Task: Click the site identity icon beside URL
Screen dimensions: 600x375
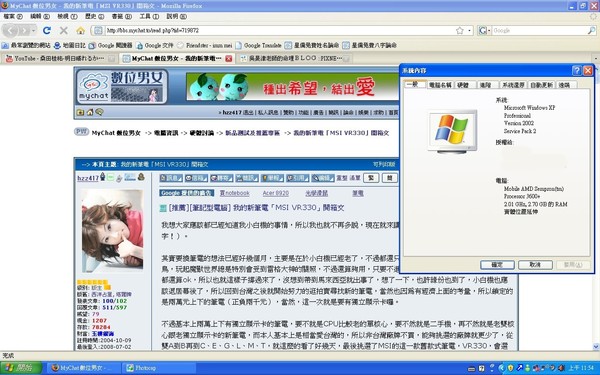Action: [98, 30]
